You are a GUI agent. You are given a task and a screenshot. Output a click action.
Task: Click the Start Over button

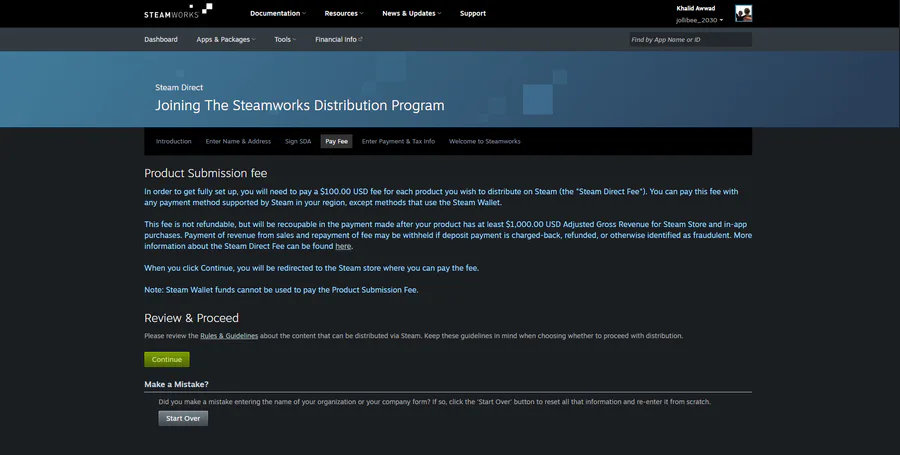[x=183, y=418]
